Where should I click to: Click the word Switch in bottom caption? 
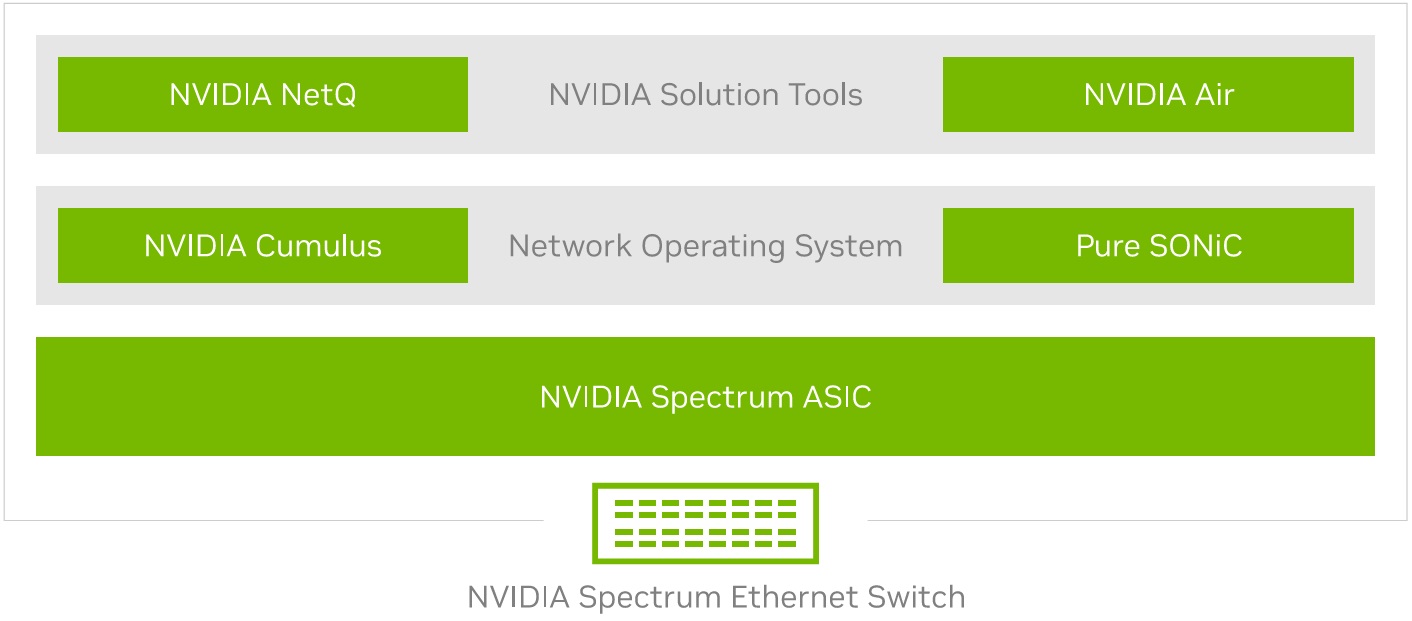click(x=918, y=598)
